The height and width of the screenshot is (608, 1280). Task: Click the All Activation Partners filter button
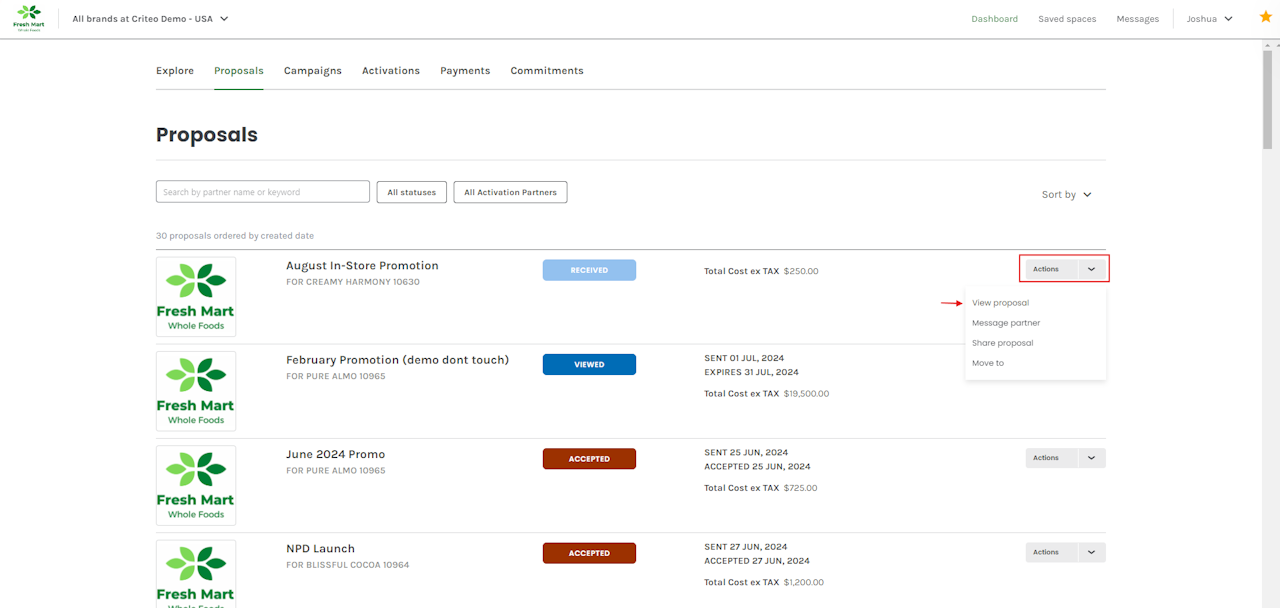pos(510,192)
